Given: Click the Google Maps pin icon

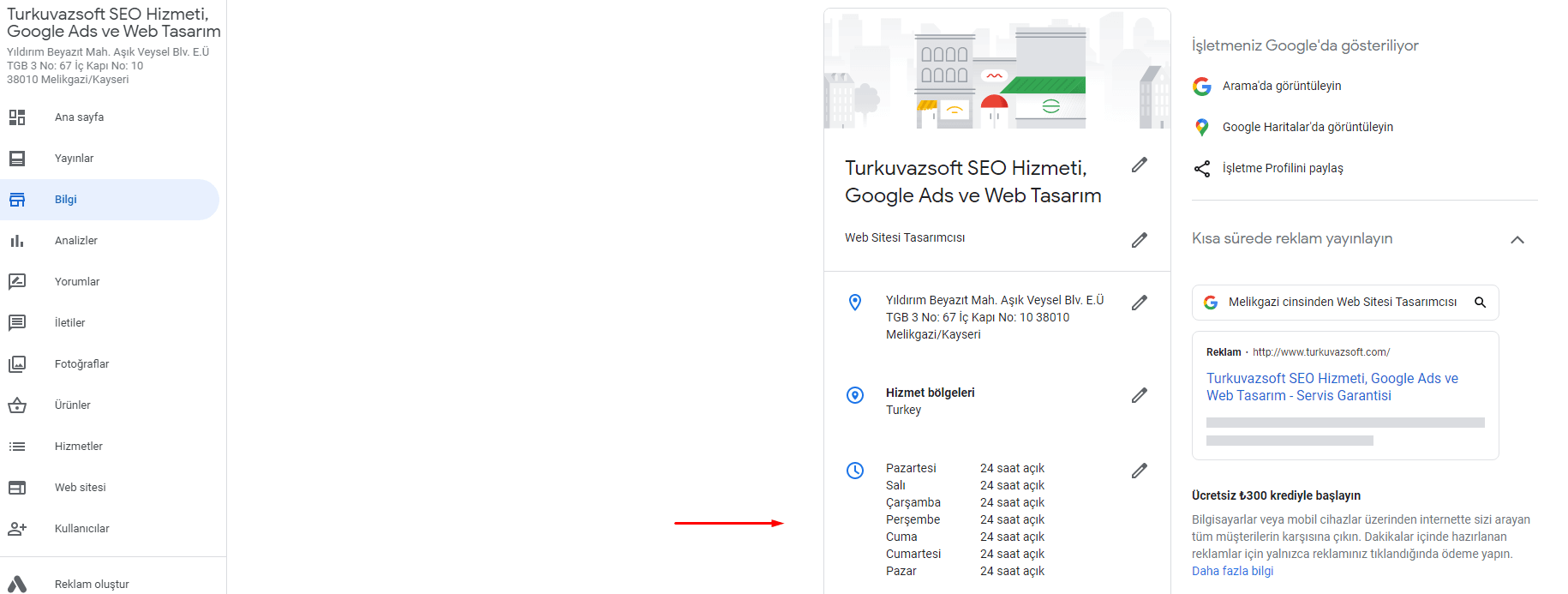Looking at the screenshot, I should pyautogui.click(x=1202, y=128).
